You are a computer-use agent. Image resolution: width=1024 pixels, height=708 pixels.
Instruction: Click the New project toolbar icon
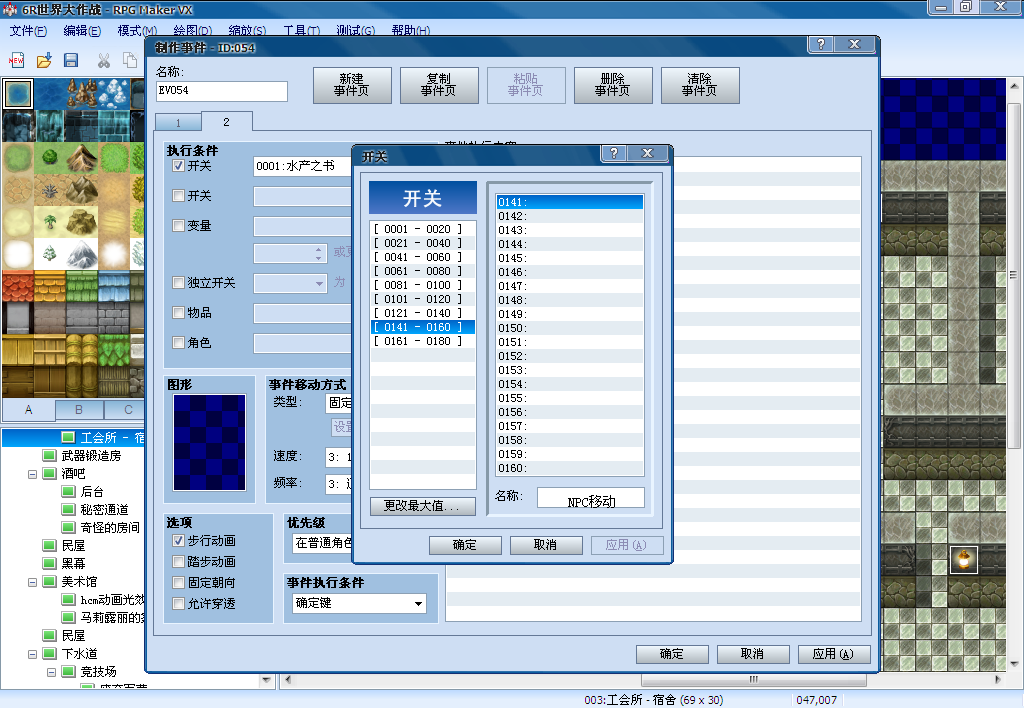(16, 61)
